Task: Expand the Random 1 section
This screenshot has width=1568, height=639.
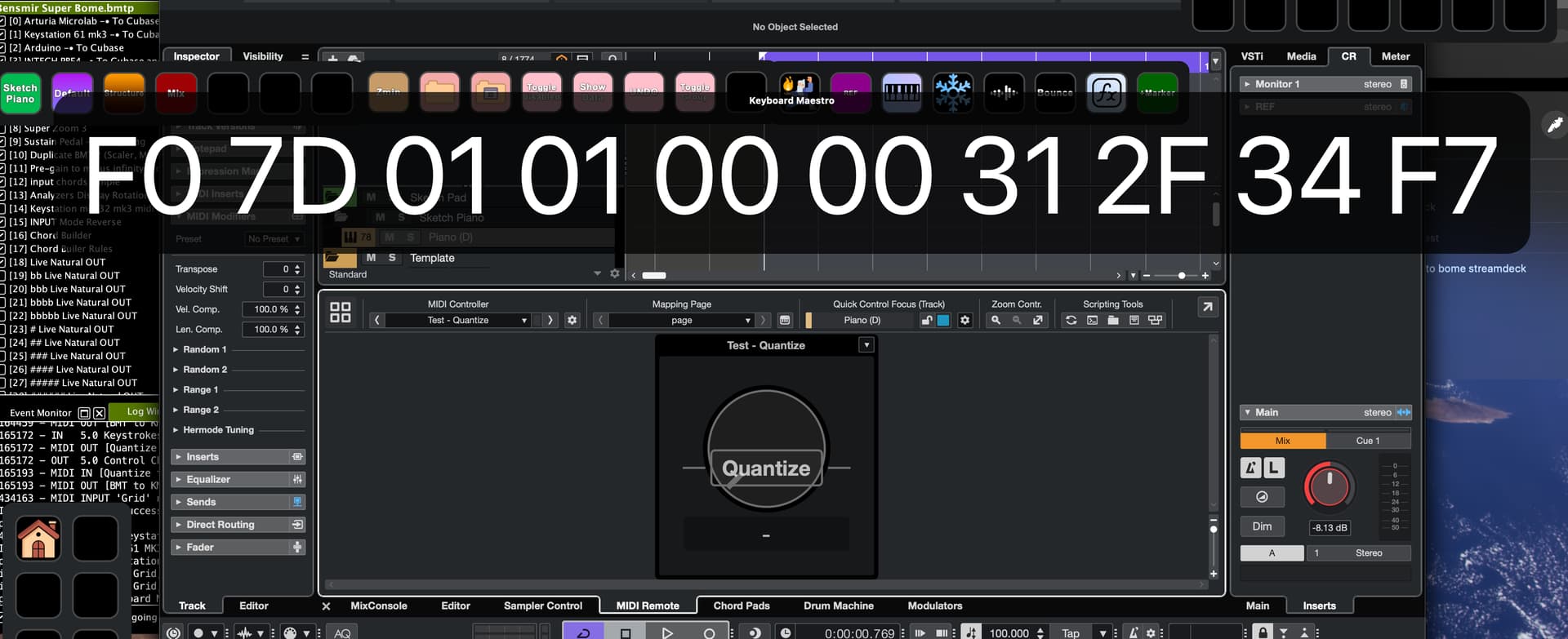Action: 175,349
